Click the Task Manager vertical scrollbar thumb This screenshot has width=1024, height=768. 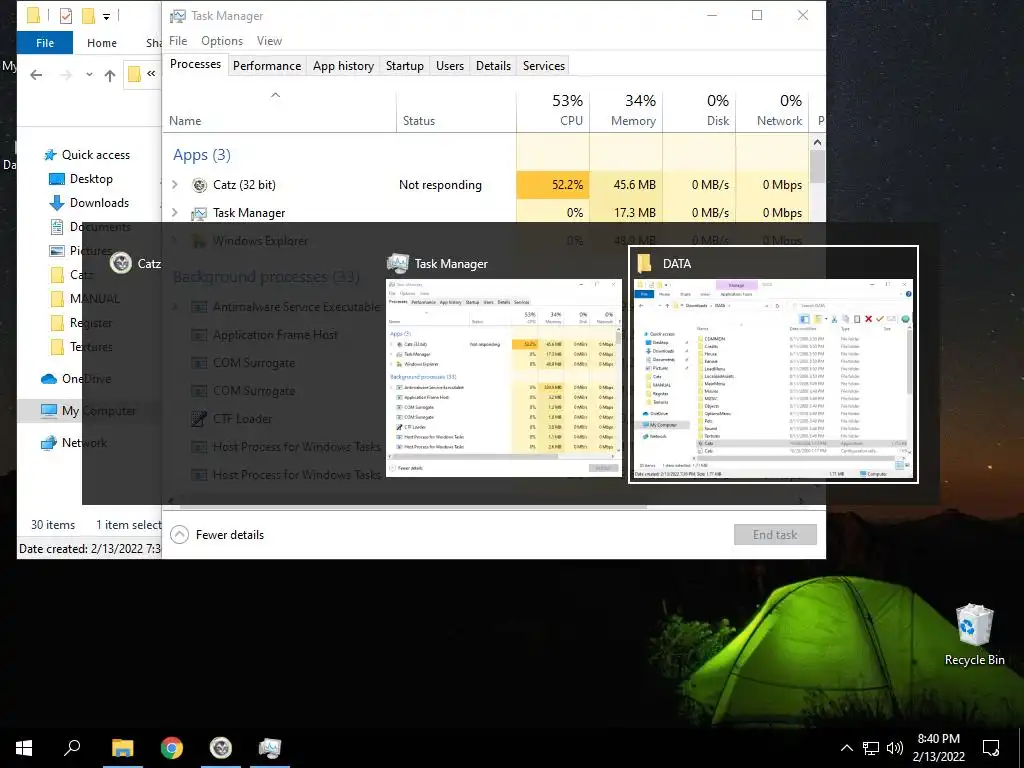[817, 166]
